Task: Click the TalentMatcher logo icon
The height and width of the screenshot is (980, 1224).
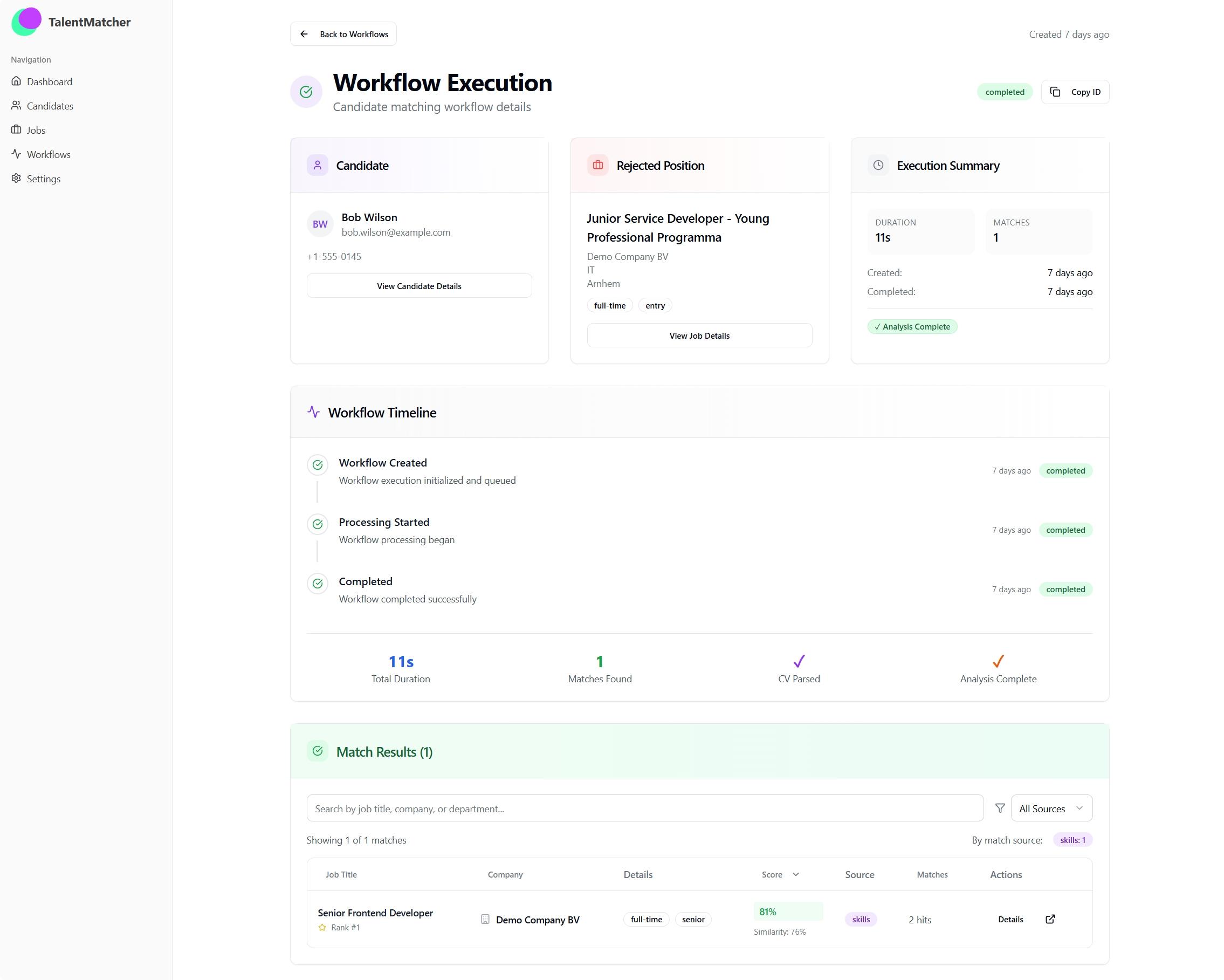Action: (x=26, y=22)
